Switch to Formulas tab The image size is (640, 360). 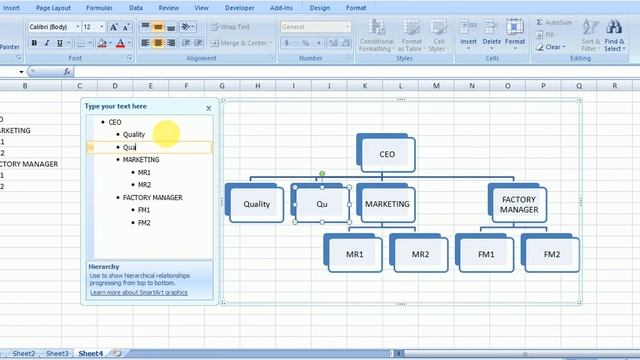99,8
